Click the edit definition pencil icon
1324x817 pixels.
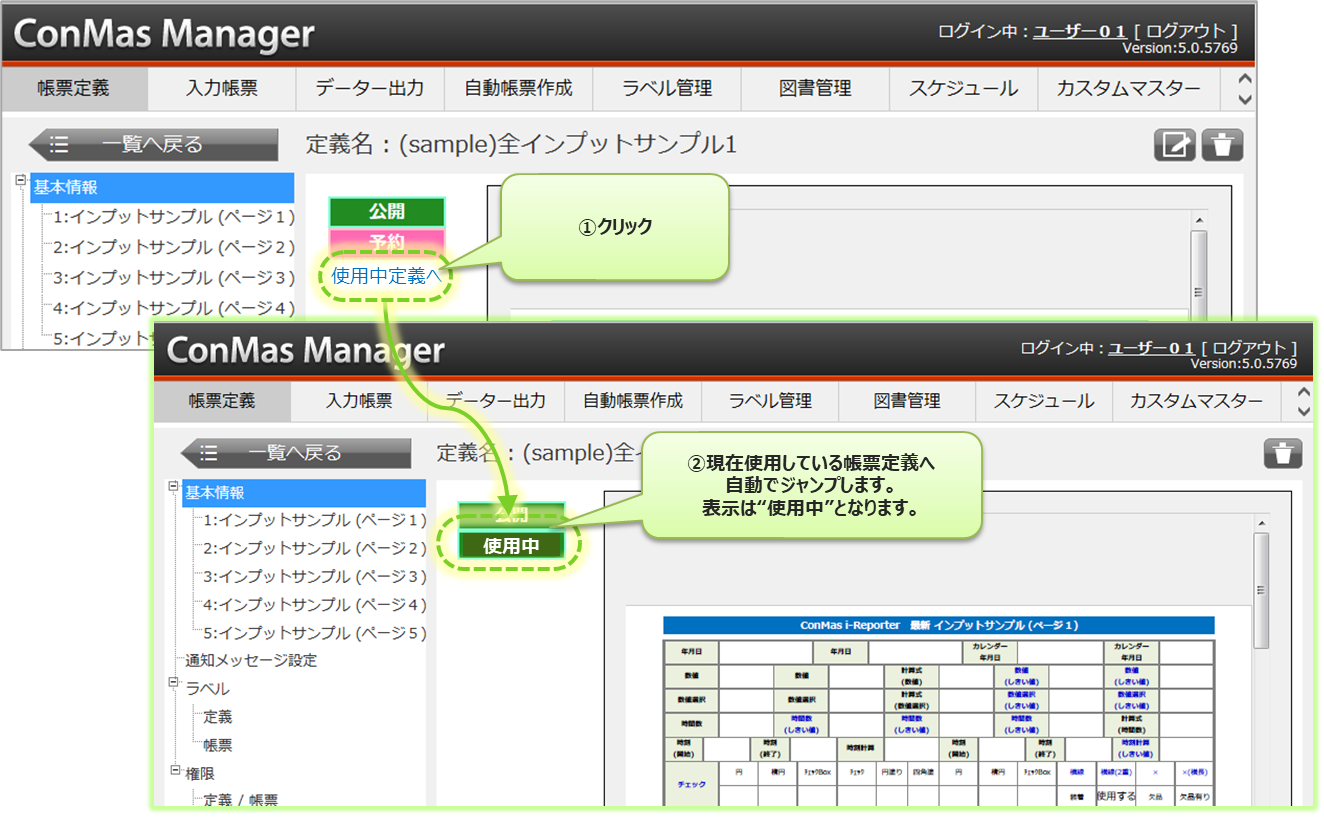[1175, 145]
